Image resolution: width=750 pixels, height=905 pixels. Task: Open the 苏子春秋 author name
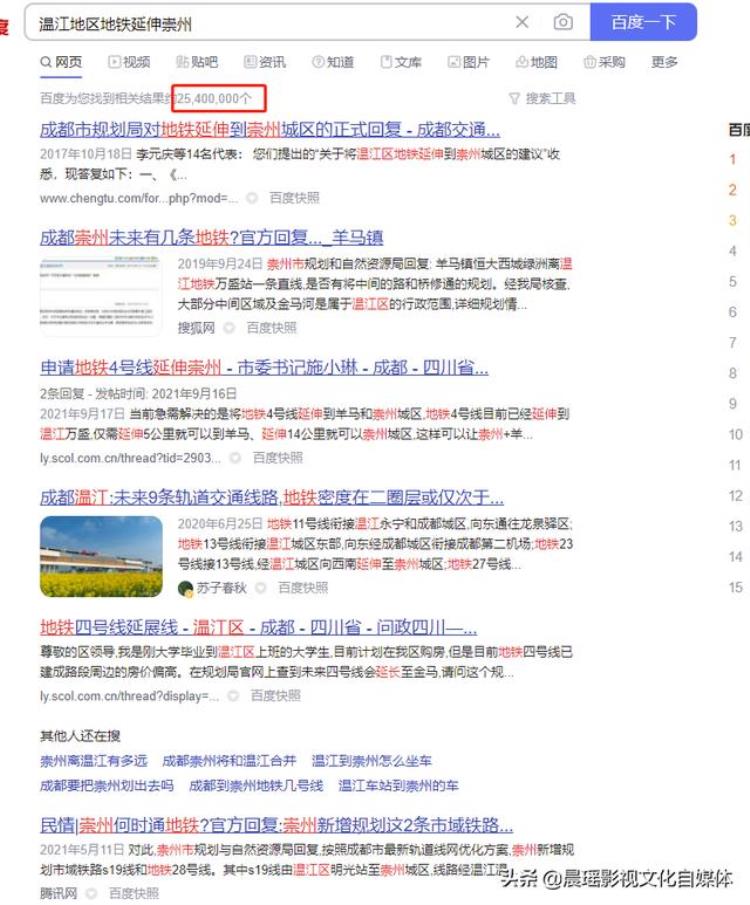coord(222,588)
